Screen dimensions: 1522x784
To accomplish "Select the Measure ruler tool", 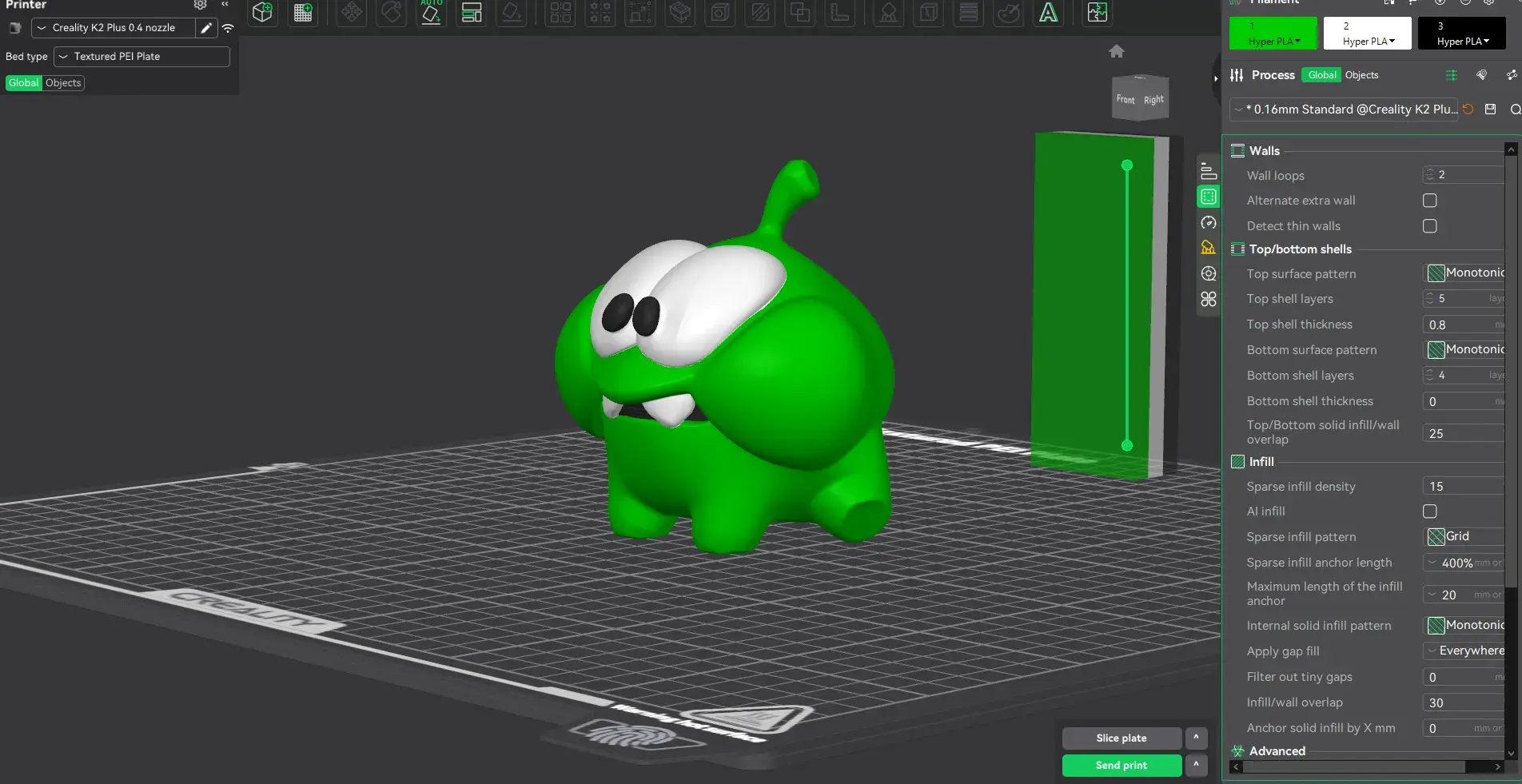I will coord(840,12).
